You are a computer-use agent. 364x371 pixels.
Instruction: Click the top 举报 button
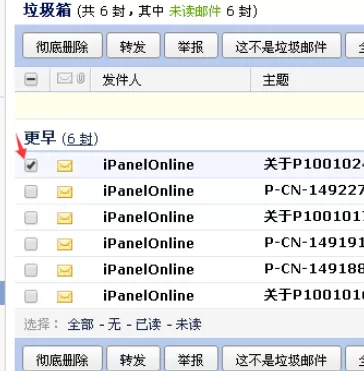pyautogui.click(x=191, y=45)
